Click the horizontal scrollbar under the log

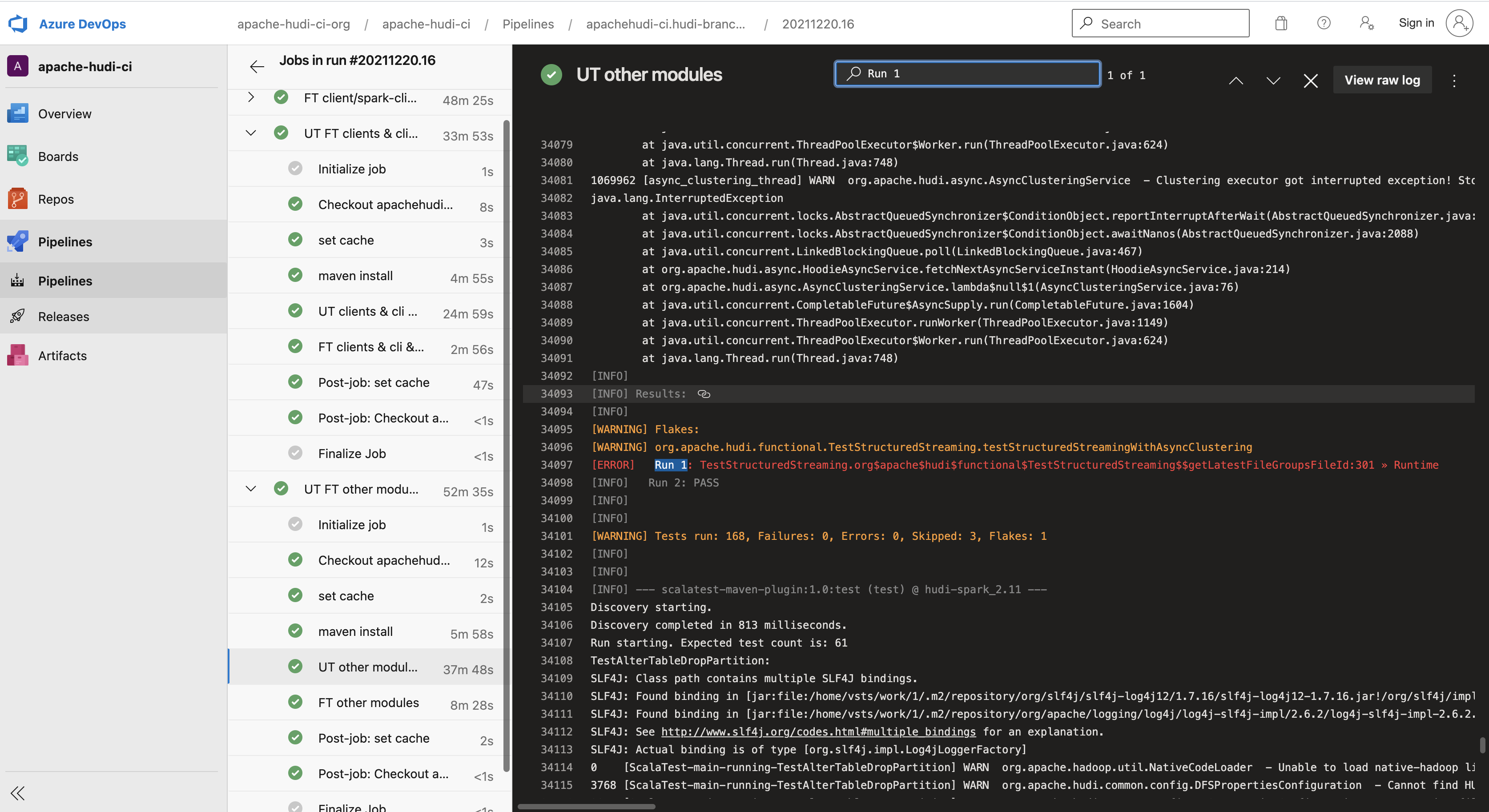coord(586,806)
